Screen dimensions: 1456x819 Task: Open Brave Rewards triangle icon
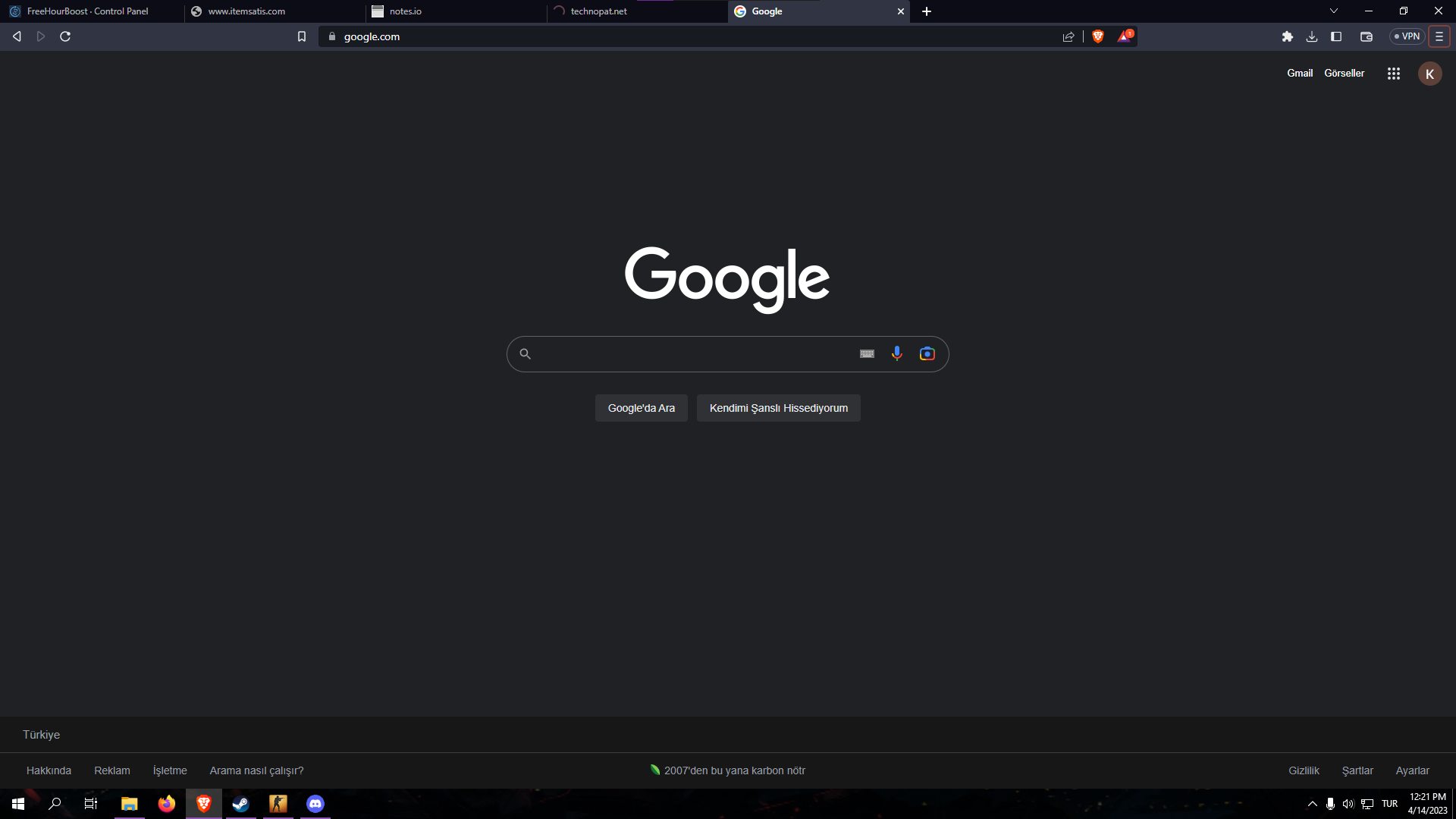click(x=1124, y=36)
